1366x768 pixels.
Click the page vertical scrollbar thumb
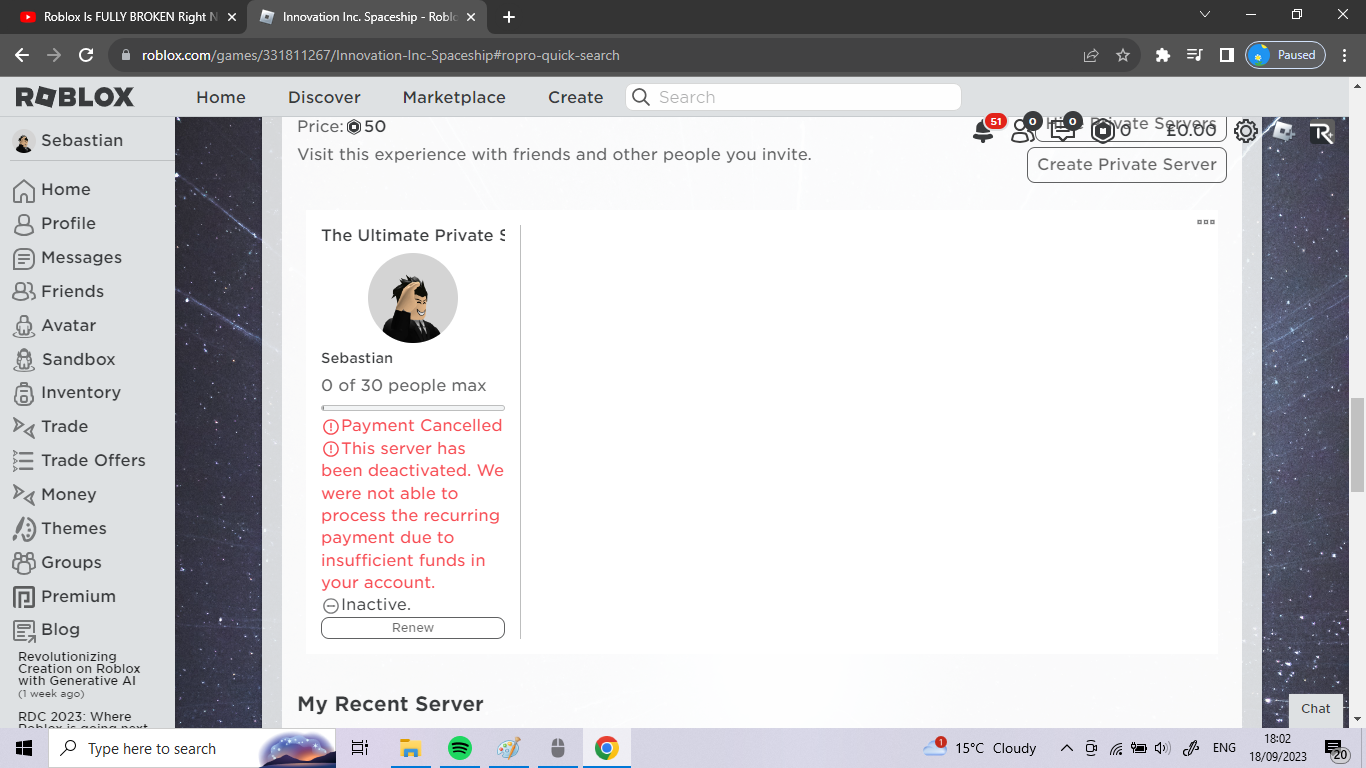(1357, 445)
